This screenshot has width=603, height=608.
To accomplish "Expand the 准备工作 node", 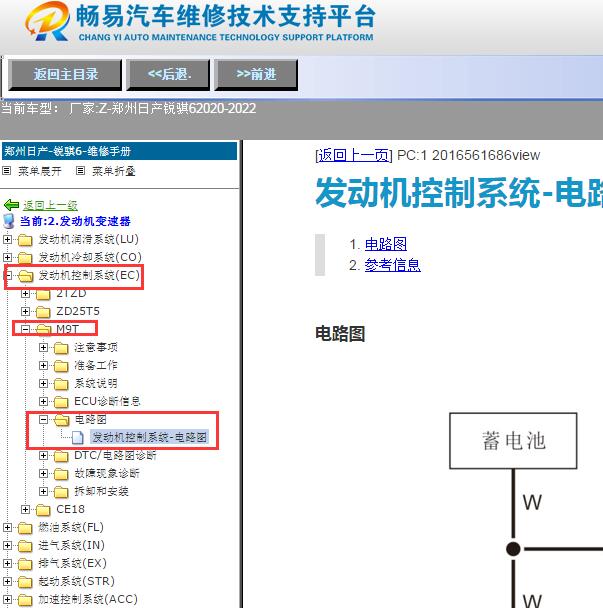I will coord(43,365).
